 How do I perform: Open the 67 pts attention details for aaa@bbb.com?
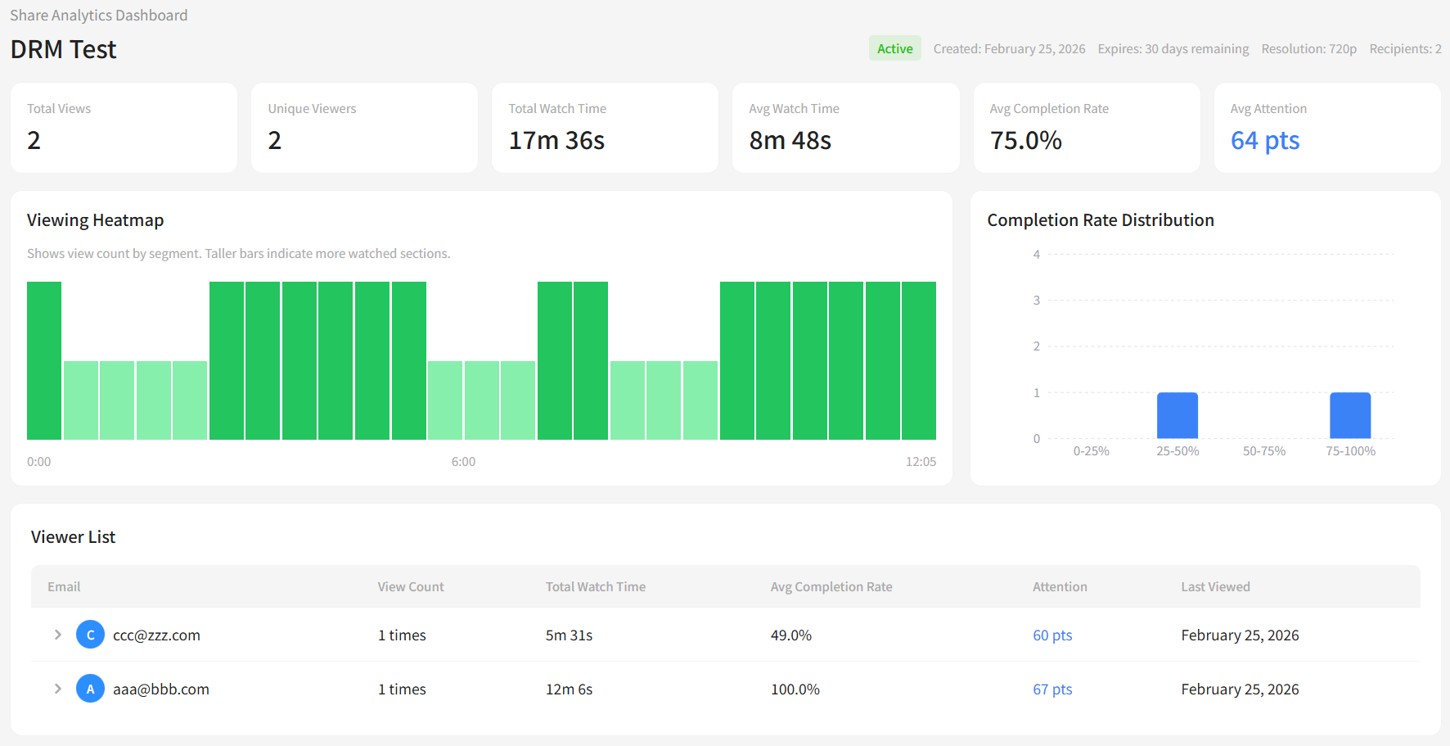pos(1052,688)
